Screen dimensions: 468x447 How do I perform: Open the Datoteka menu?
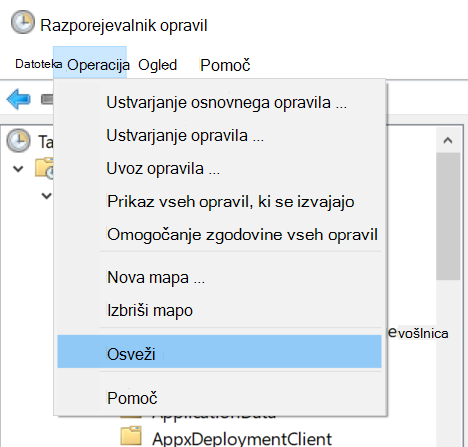tap(38, 64)
